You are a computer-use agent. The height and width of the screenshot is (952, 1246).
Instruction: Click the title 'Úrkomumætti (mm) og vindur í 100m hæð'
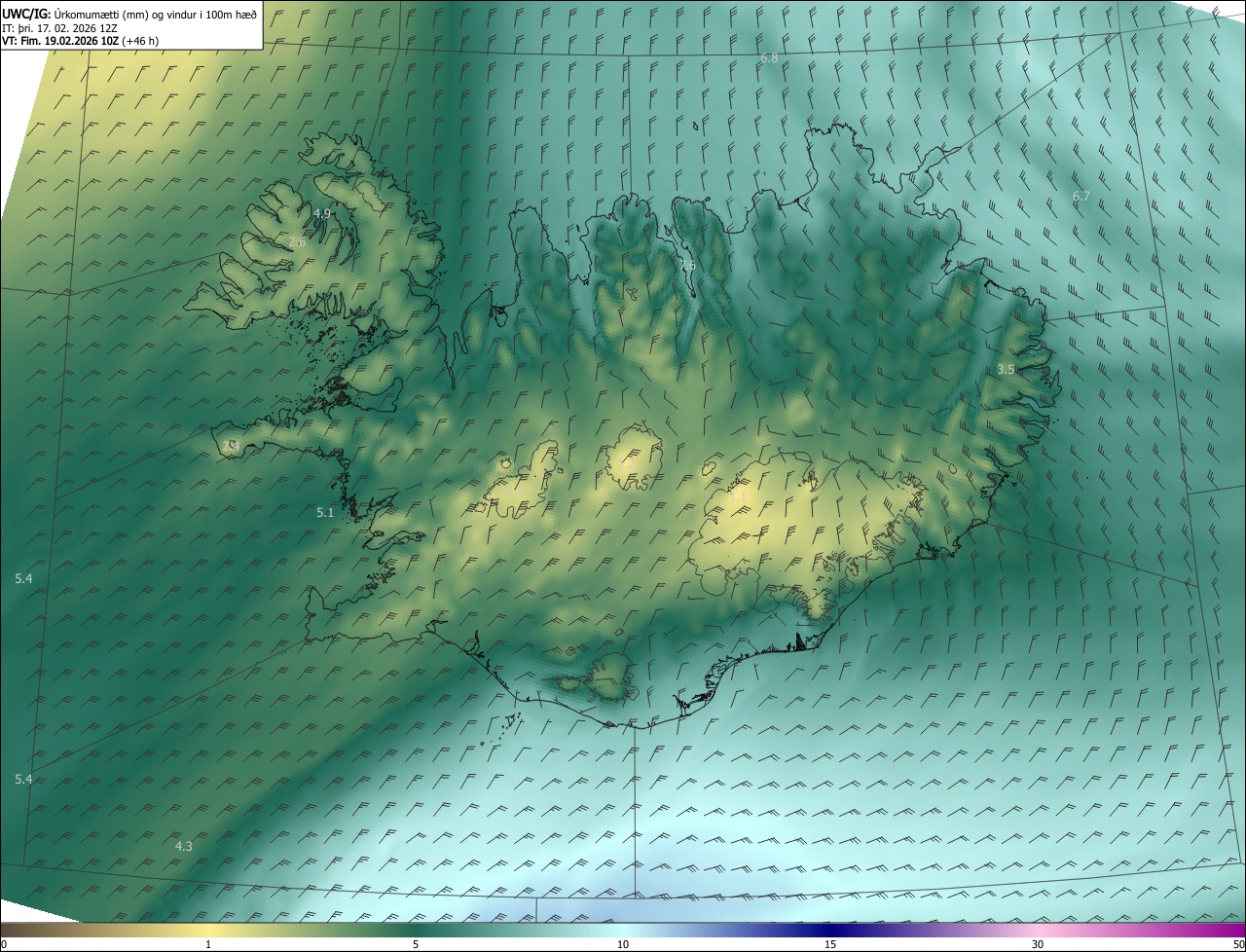click(x=154, y=14)
